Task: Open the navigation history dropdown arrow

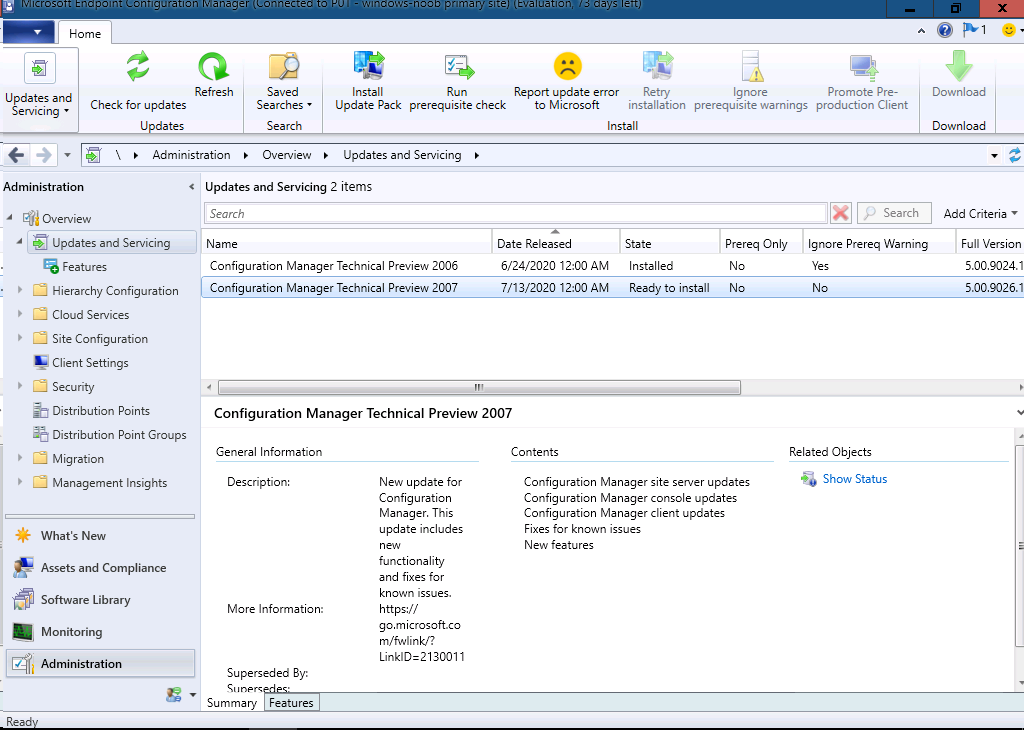Action: [x=67, y=155]
